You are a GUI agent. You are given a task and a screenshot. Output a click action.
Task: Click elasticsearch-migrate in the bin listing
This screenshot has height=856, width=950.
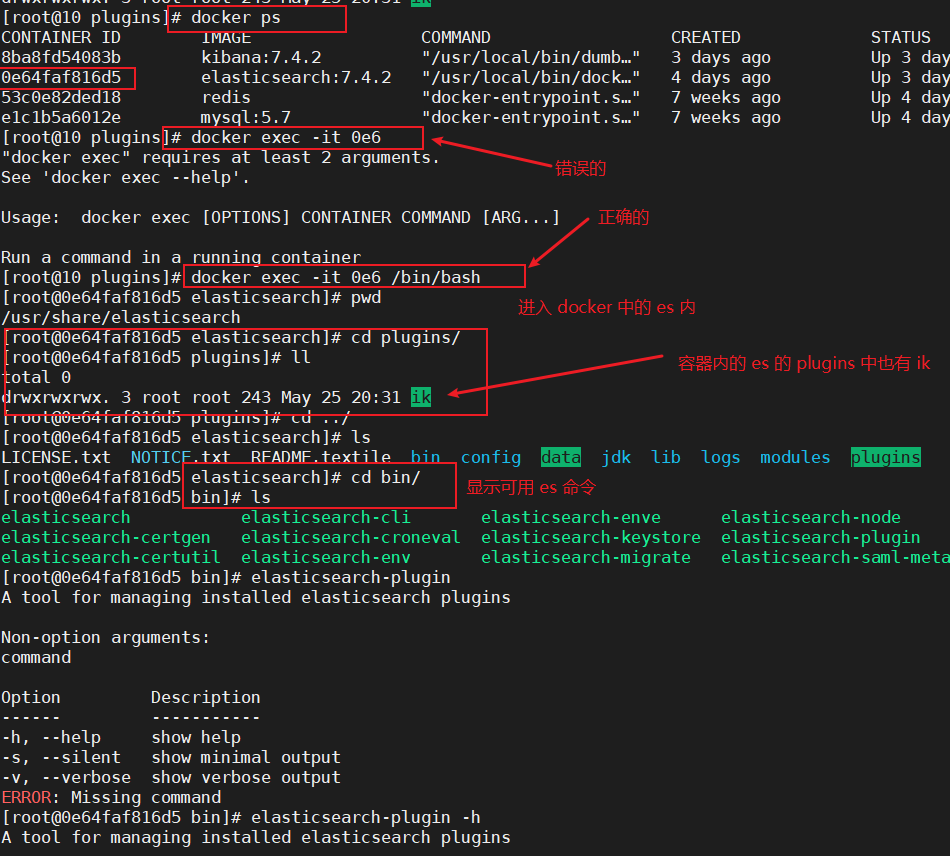(x=586, y=557)
